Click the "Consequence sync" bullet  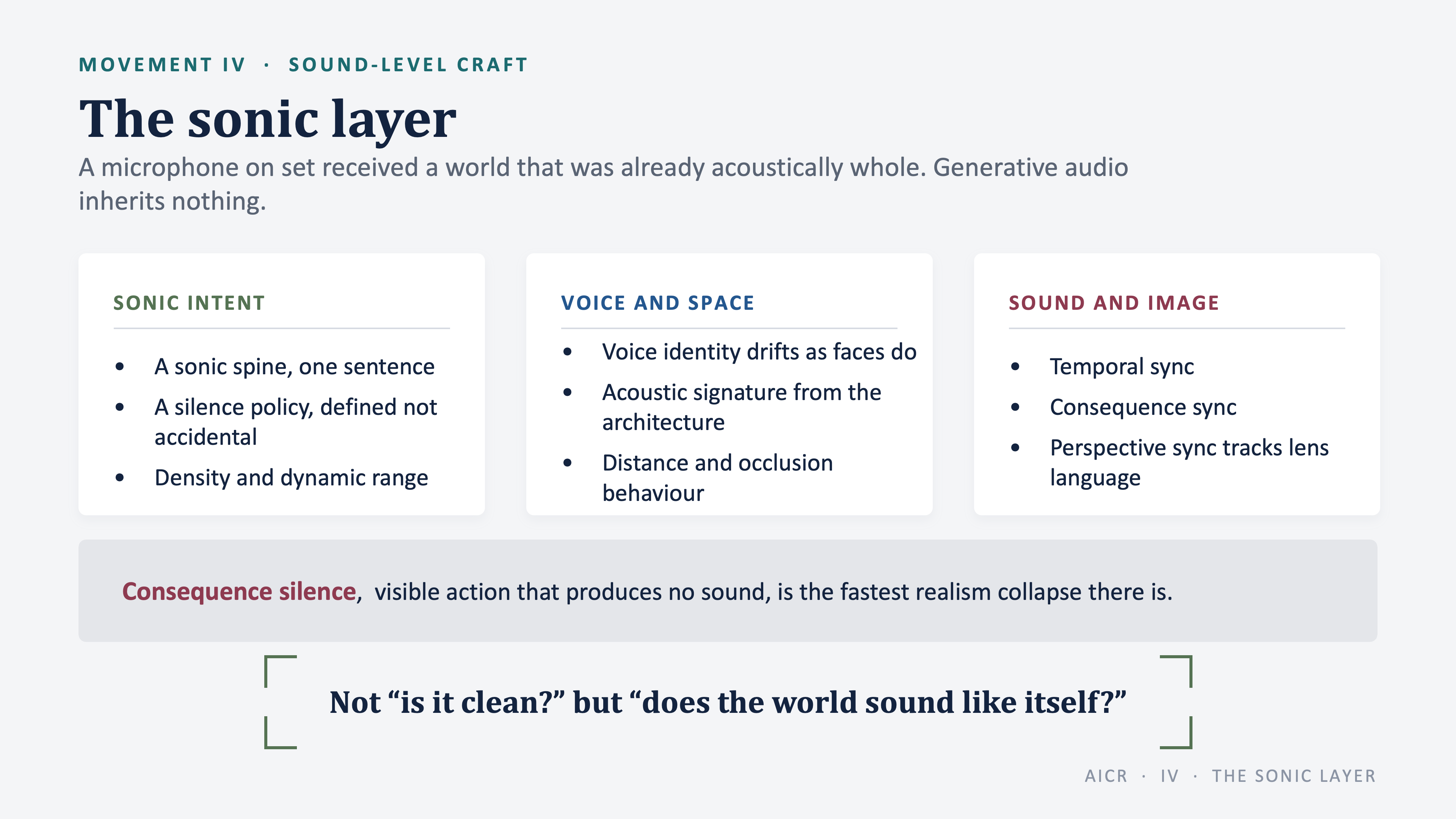pos(1143,407)
